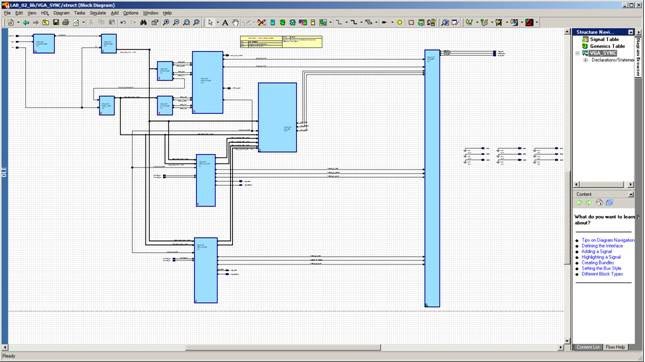Click the red square icon at toolbar end
Image resolution: width=645 pixels, height=362 pixels.
pos(529,23)
